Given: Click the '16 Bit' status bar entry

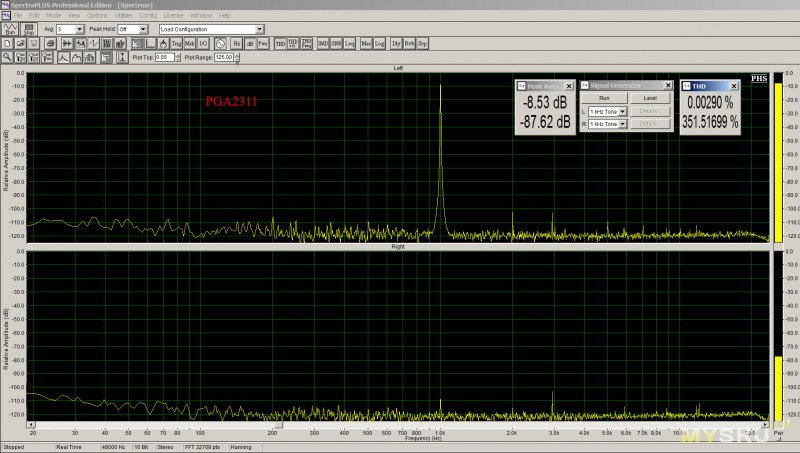Looking at the screenshot, I should pyautogui.click(x=141, y=447).
